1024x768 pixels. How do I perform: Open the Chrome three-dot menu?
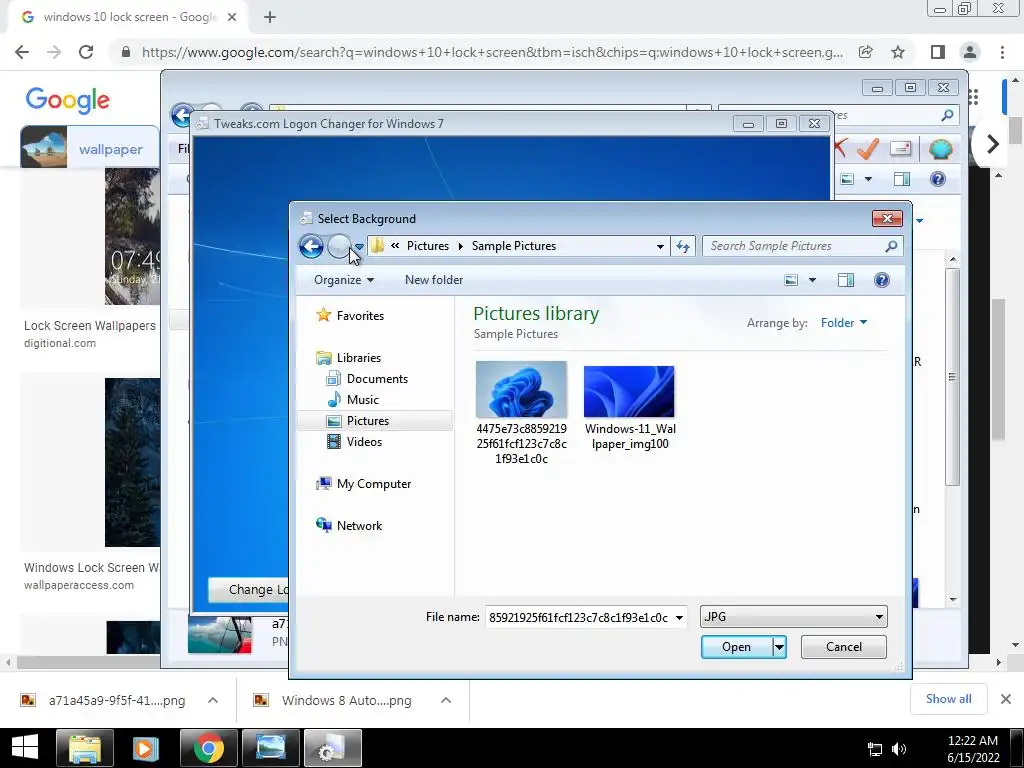[x=1002, y=52]
